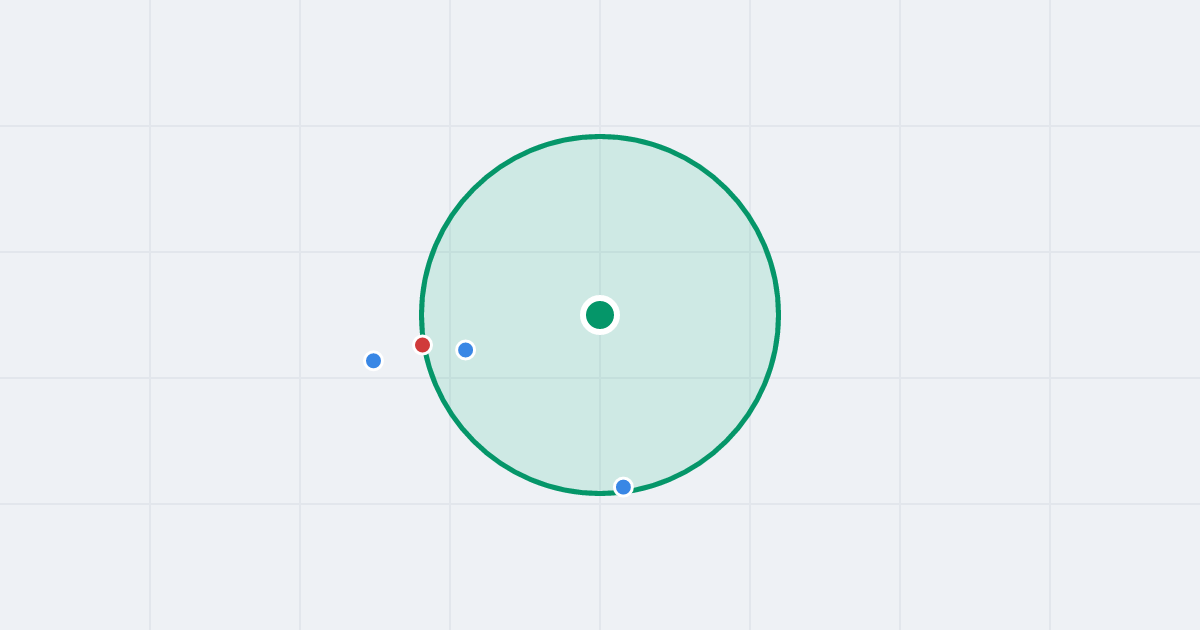
Task: Click the rightmost point of the green outline
Action: tap(779, 315)
